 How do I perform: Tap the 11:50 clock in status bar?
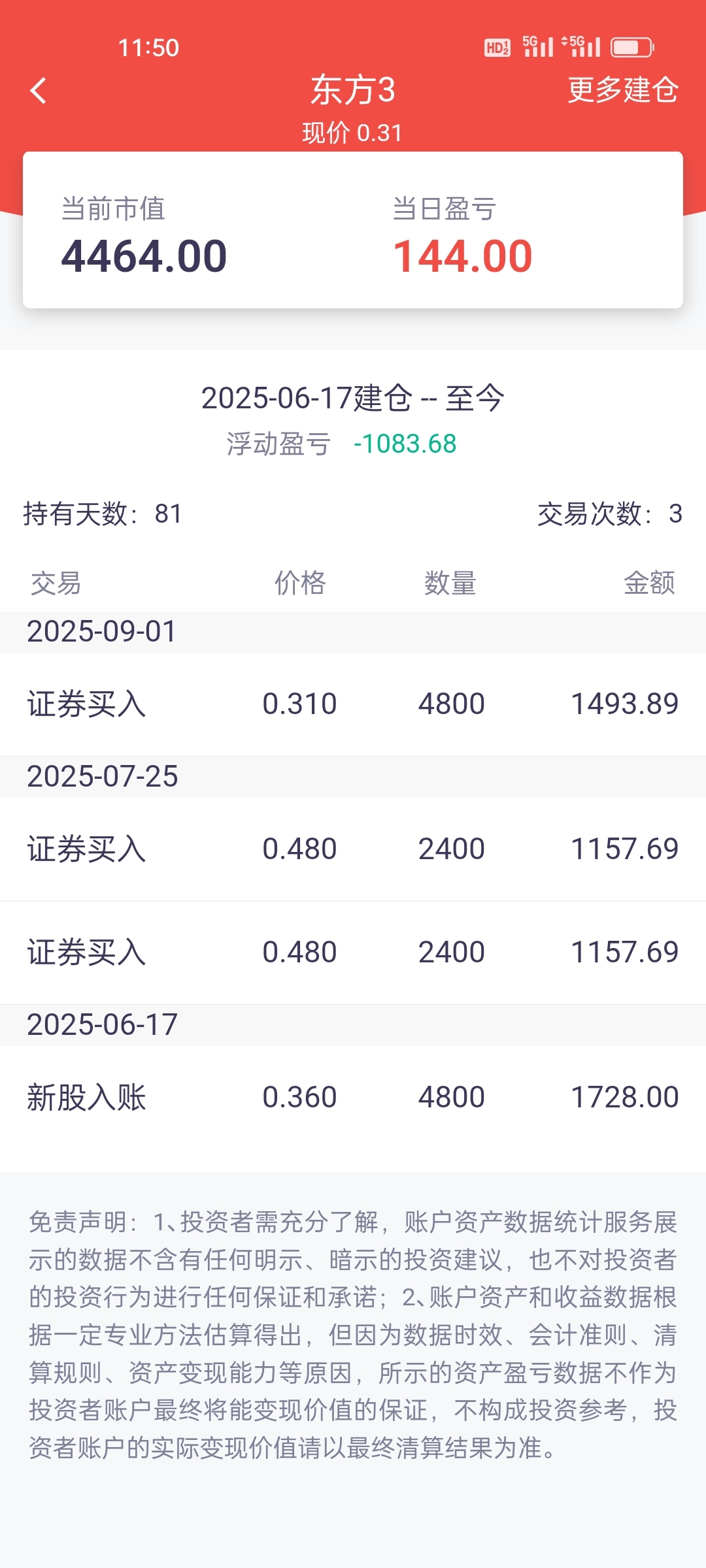point(148,48)
